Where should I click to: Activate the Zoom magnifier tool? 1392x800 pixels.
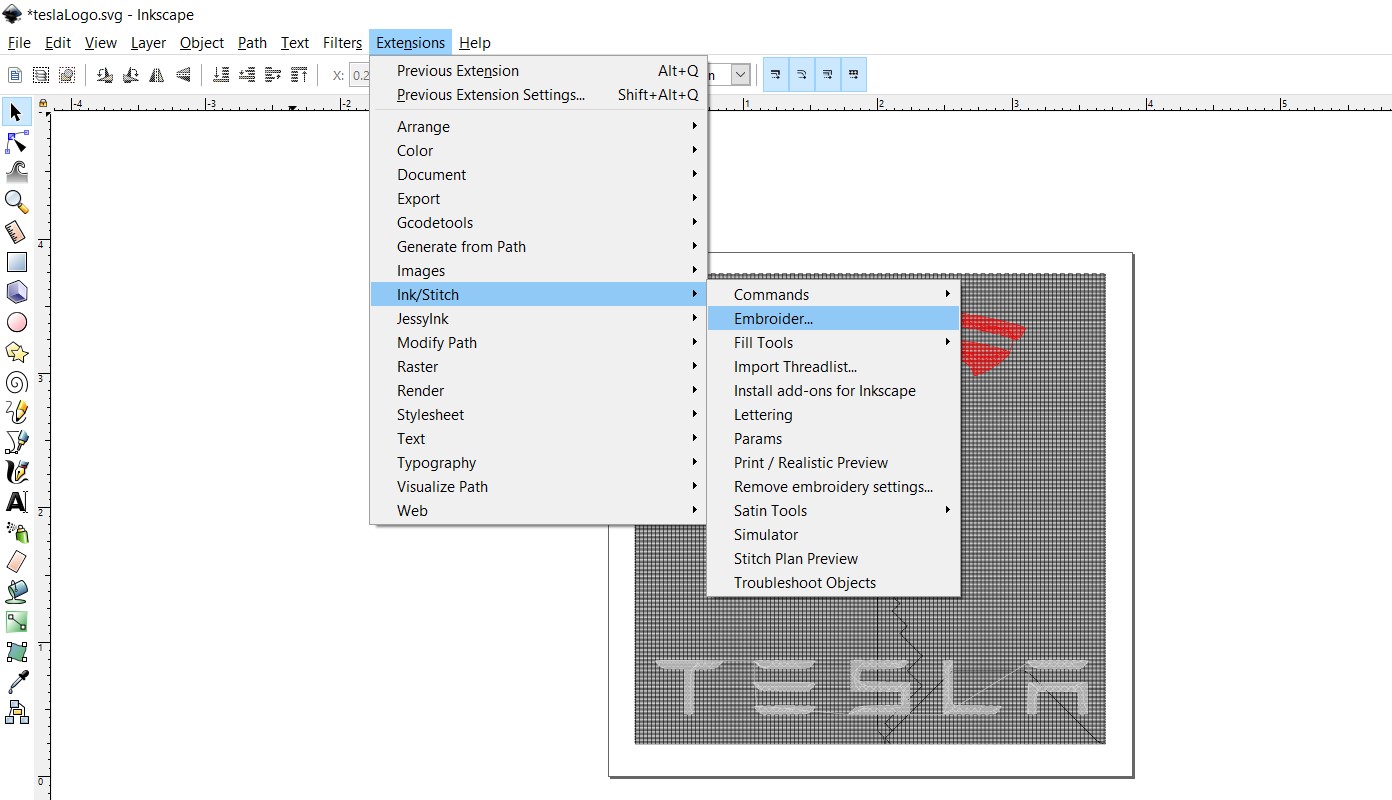[x=16, y=201]
